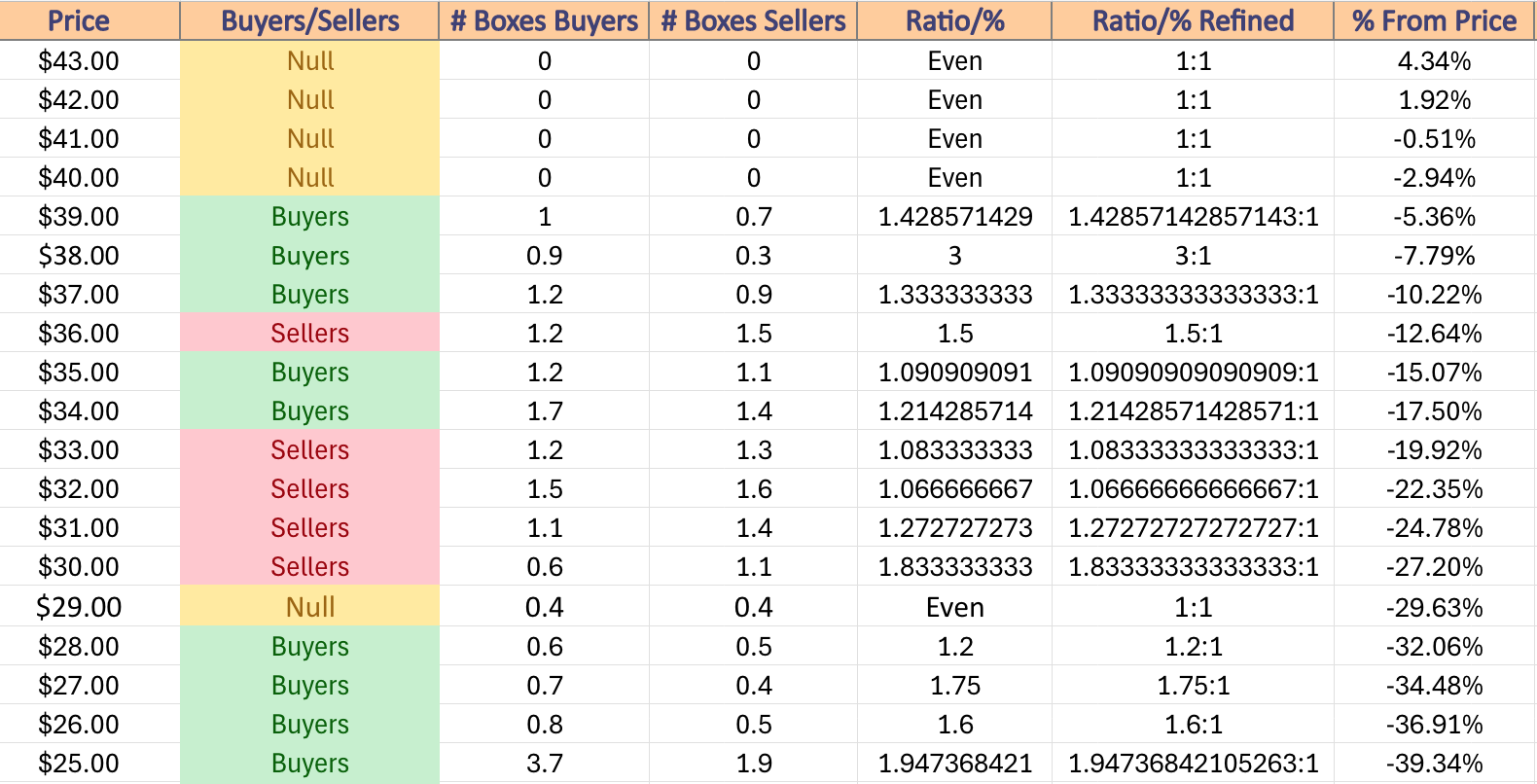Viewport: 1537px width, 784px height.
Task: Select the Ratio/% header cell
Action: click(954, 20)
